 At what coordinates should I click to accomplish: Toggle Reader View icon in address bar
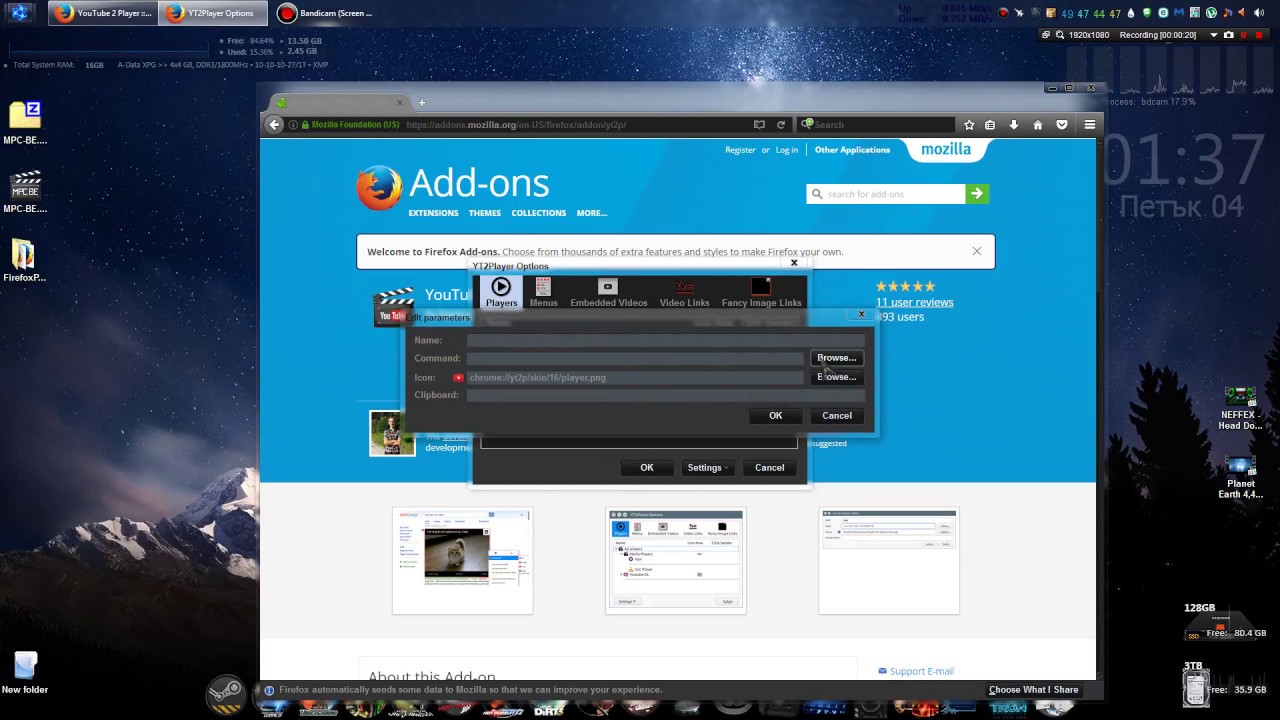coord(759,125)
